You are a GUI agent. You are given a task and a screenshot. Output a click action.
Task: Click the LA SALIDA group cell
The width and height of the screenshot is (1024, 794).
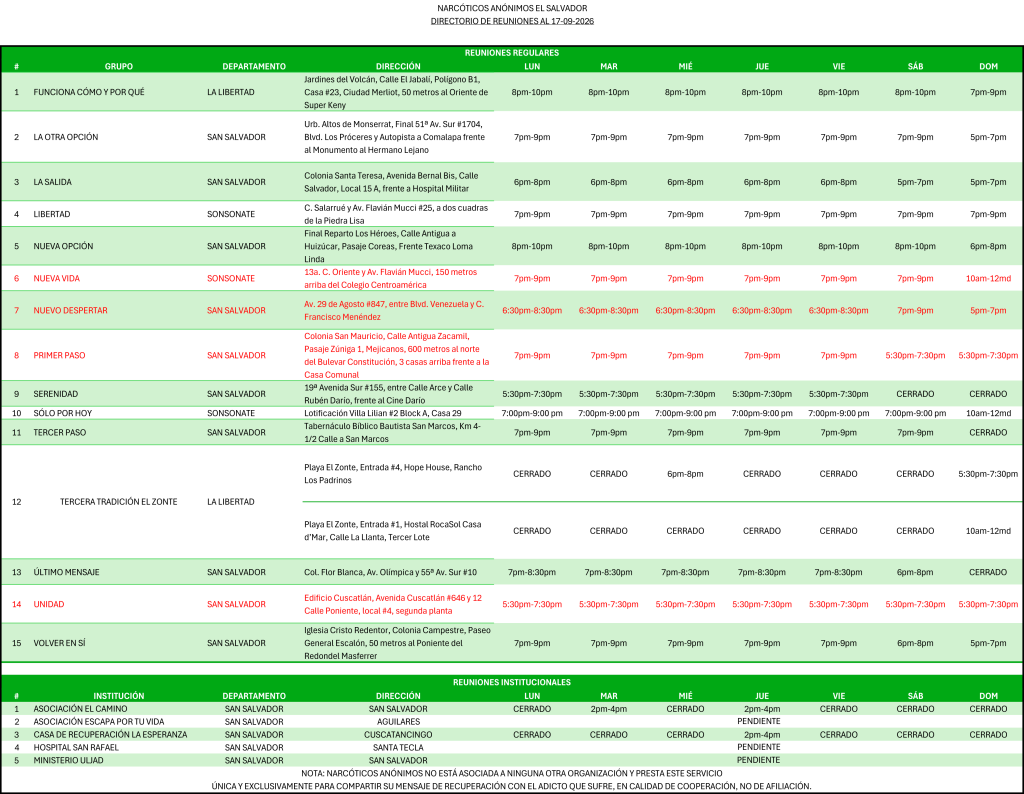(x=52, y=182)
